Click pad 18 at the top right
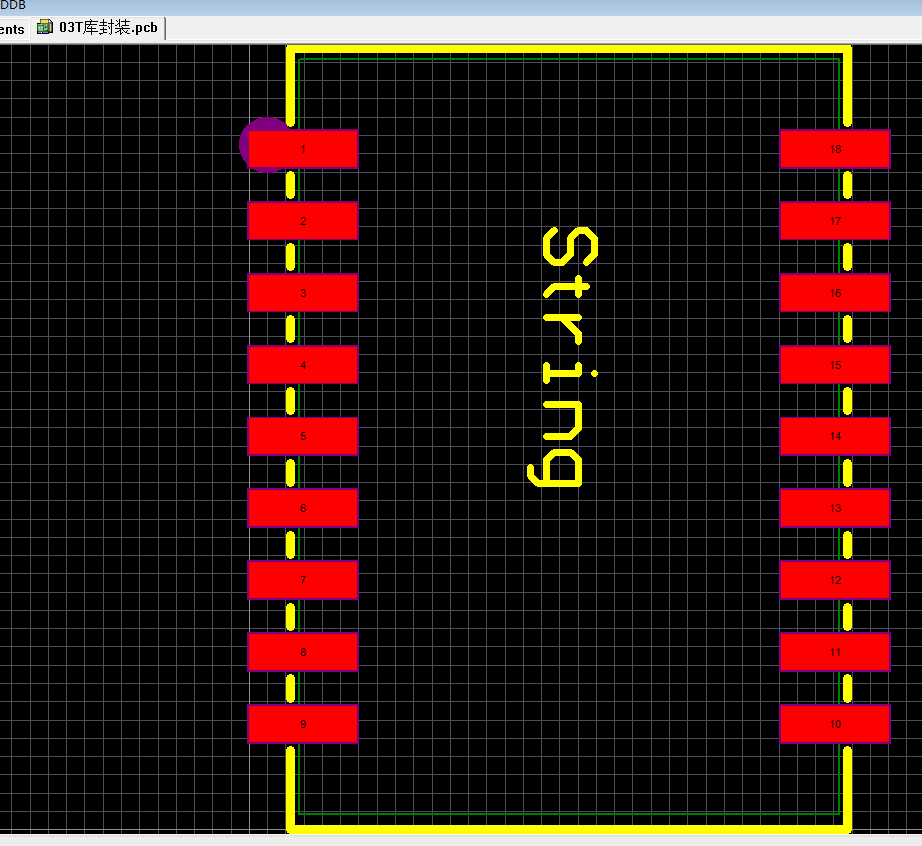The image size is (922, 846). 835,150
